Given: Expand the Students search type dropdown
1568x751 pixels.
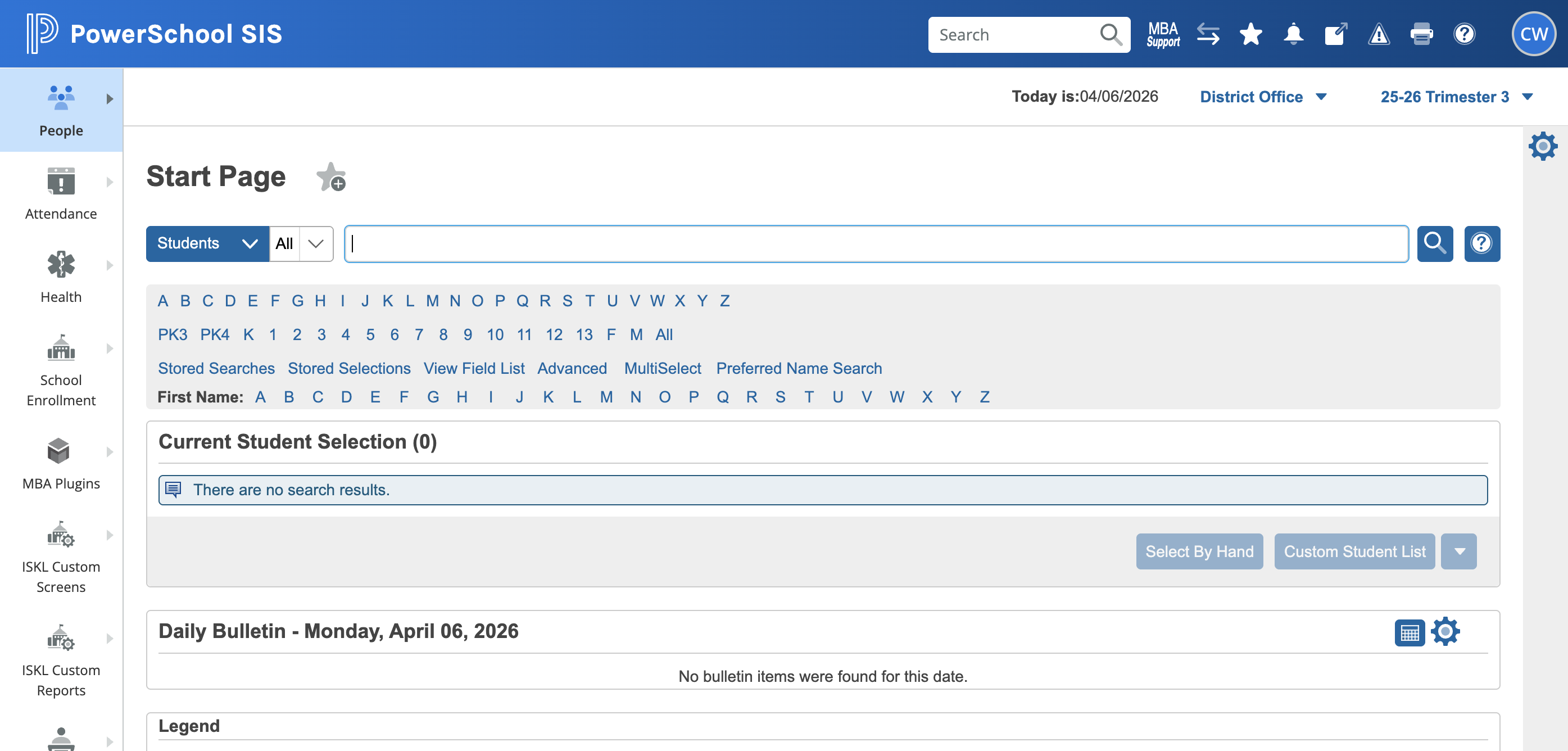Looking at the screenshot, I should click(x=207, y=243).
